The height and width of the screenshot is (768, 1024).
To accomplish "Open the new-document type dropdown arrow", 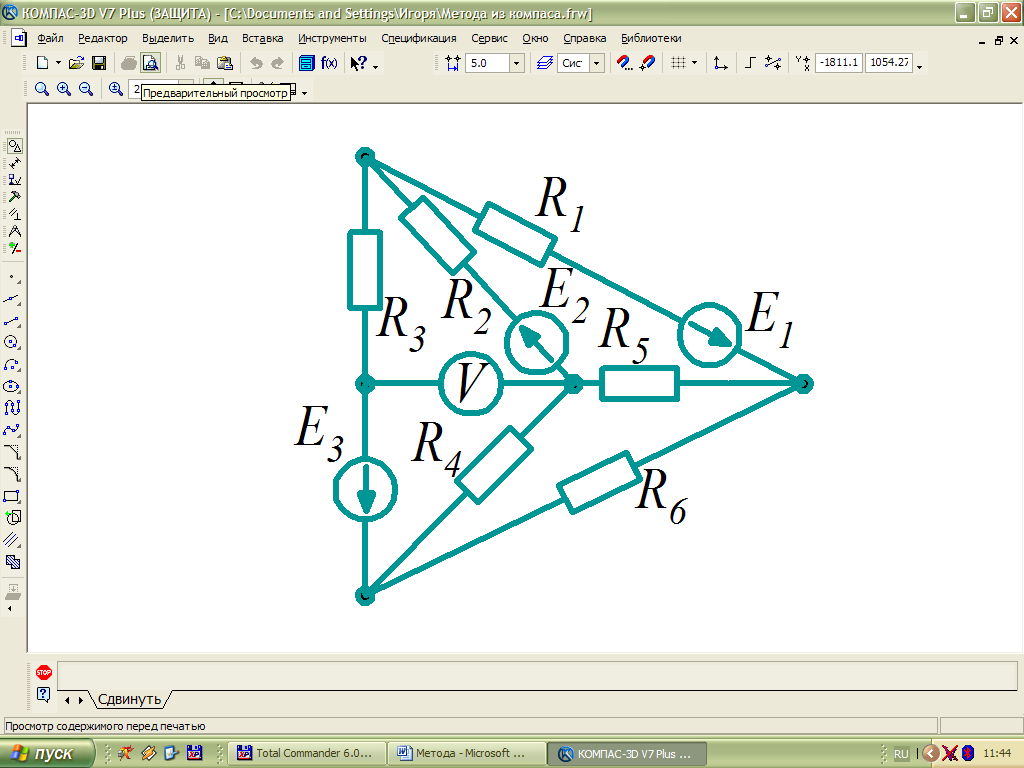I will click(58, 63).
